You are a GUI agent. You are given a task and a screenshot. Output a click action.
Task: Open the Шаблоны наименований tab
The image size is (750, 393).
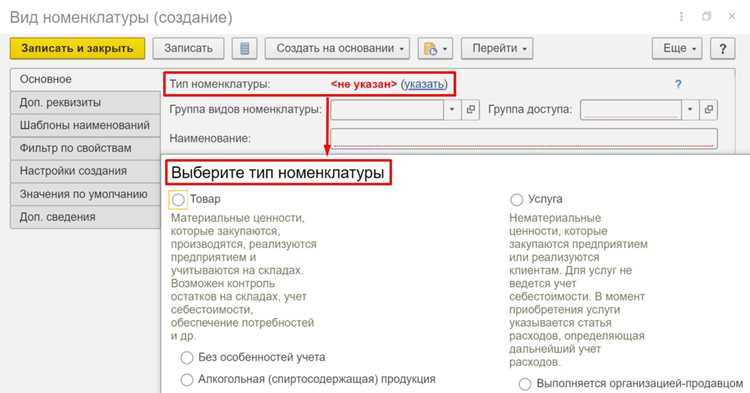85,125
